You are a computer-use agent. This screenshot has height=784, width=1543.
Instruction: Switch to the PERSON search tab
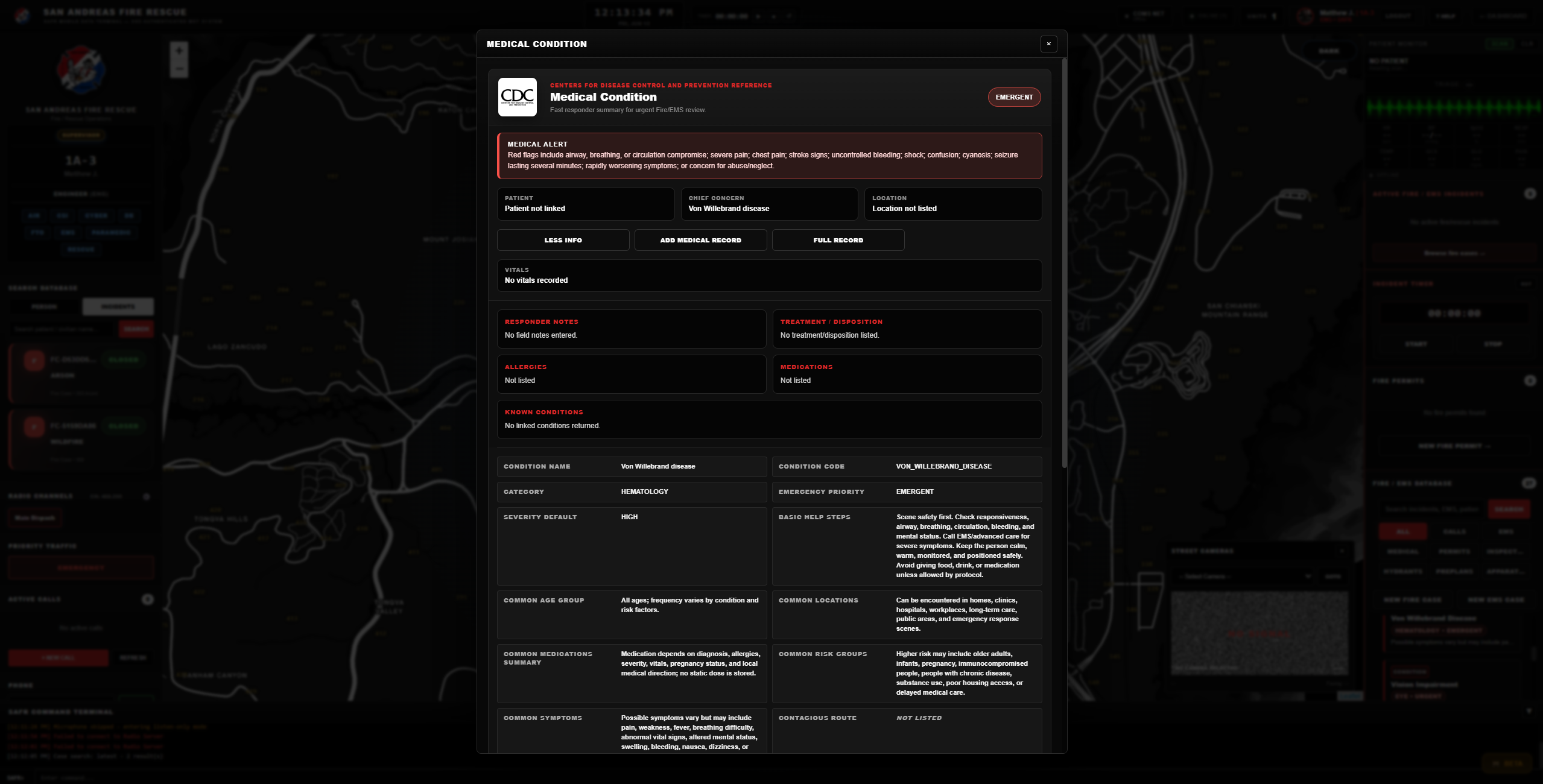[44, 306]
